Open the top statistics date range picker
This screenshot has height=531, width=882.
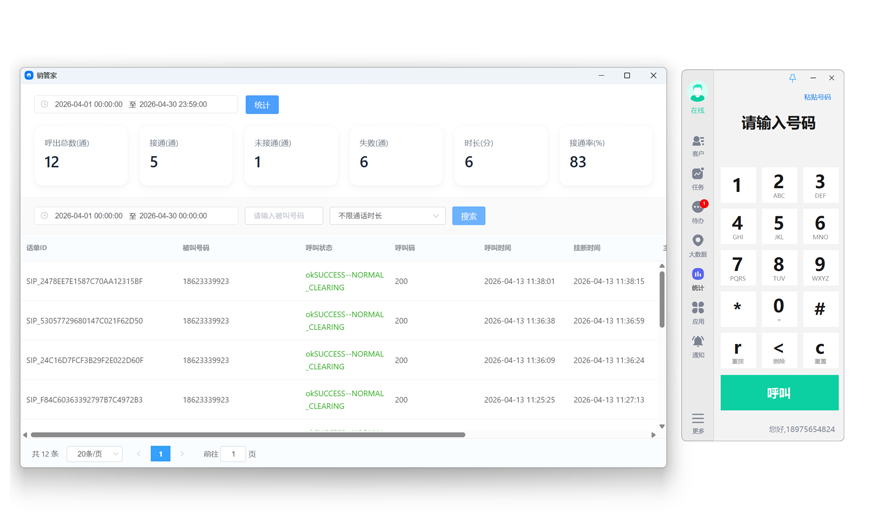[x=136, y=105]
